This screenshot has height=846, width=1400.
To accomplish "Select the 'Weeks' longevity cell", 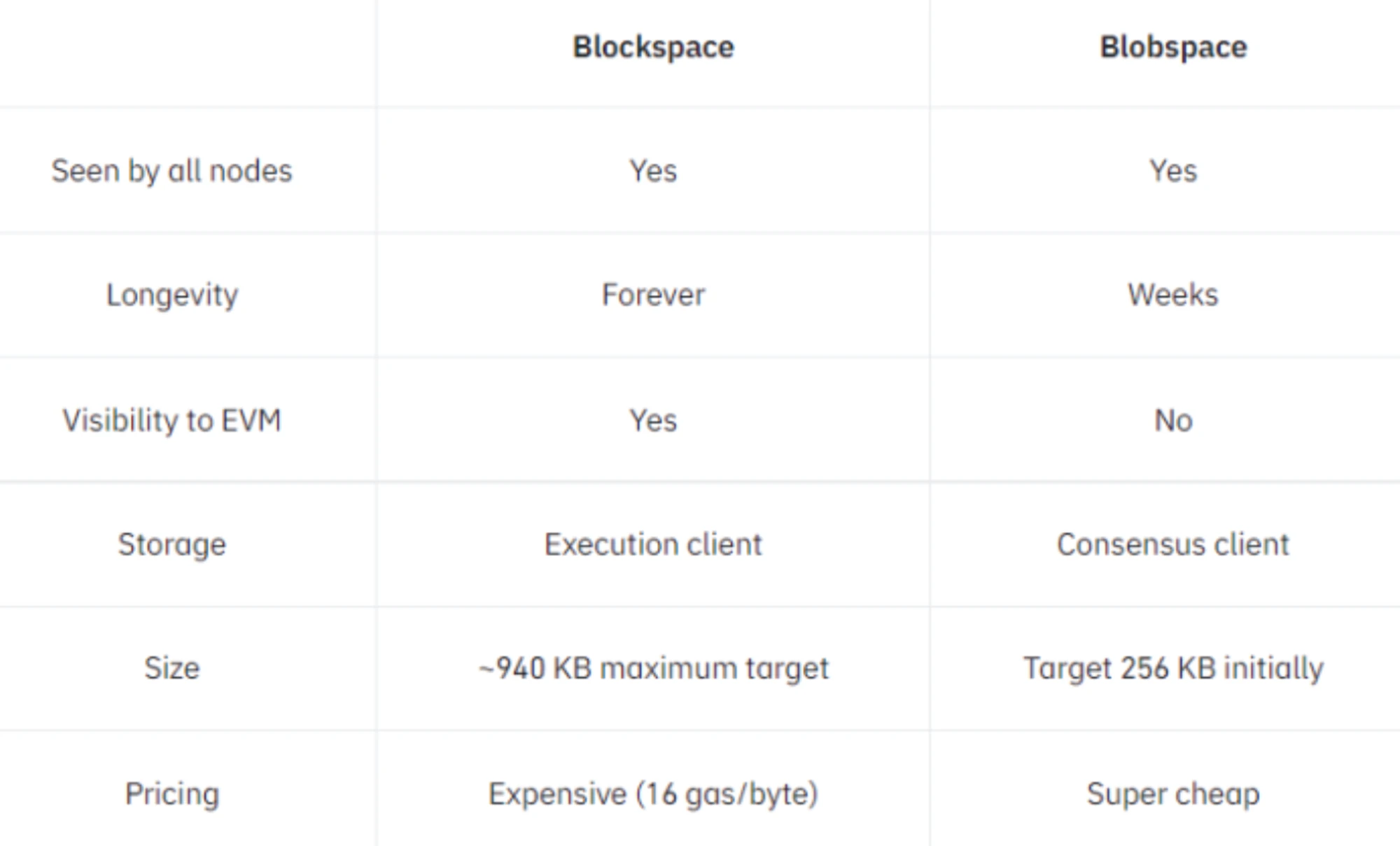I will 1173,295.
